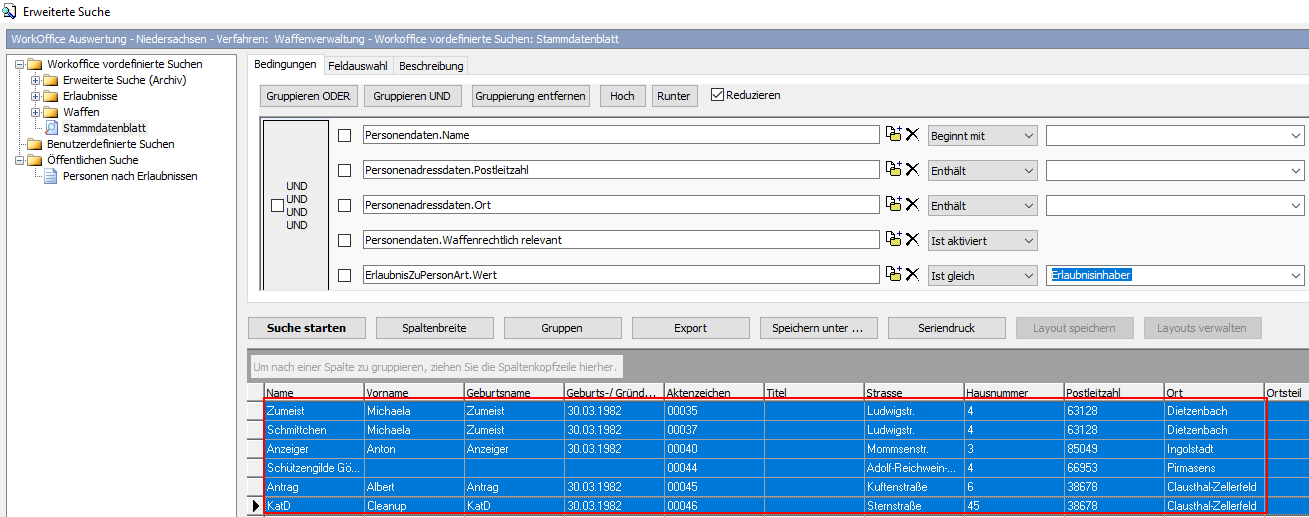Toggle the Reduzieren checkbox
The image size is (1309, 517).
pos(717,95)
